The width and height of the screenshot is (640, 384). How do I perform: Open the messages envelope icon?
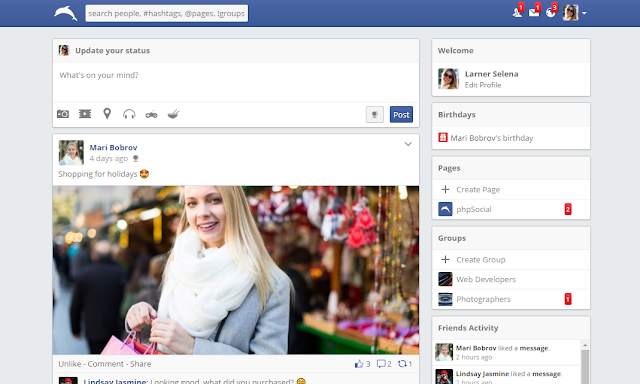pos(534,12)
